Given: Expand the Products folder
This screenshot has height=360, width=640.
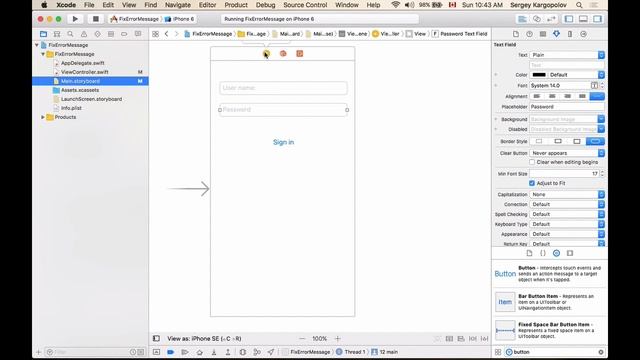Looking at the screenshot, I should tap(43, 117).
